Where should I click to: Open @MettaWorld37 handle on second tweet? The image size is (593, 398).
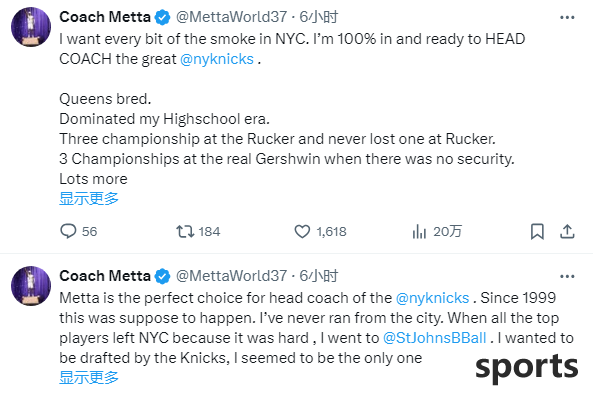[x=231, y=276]
